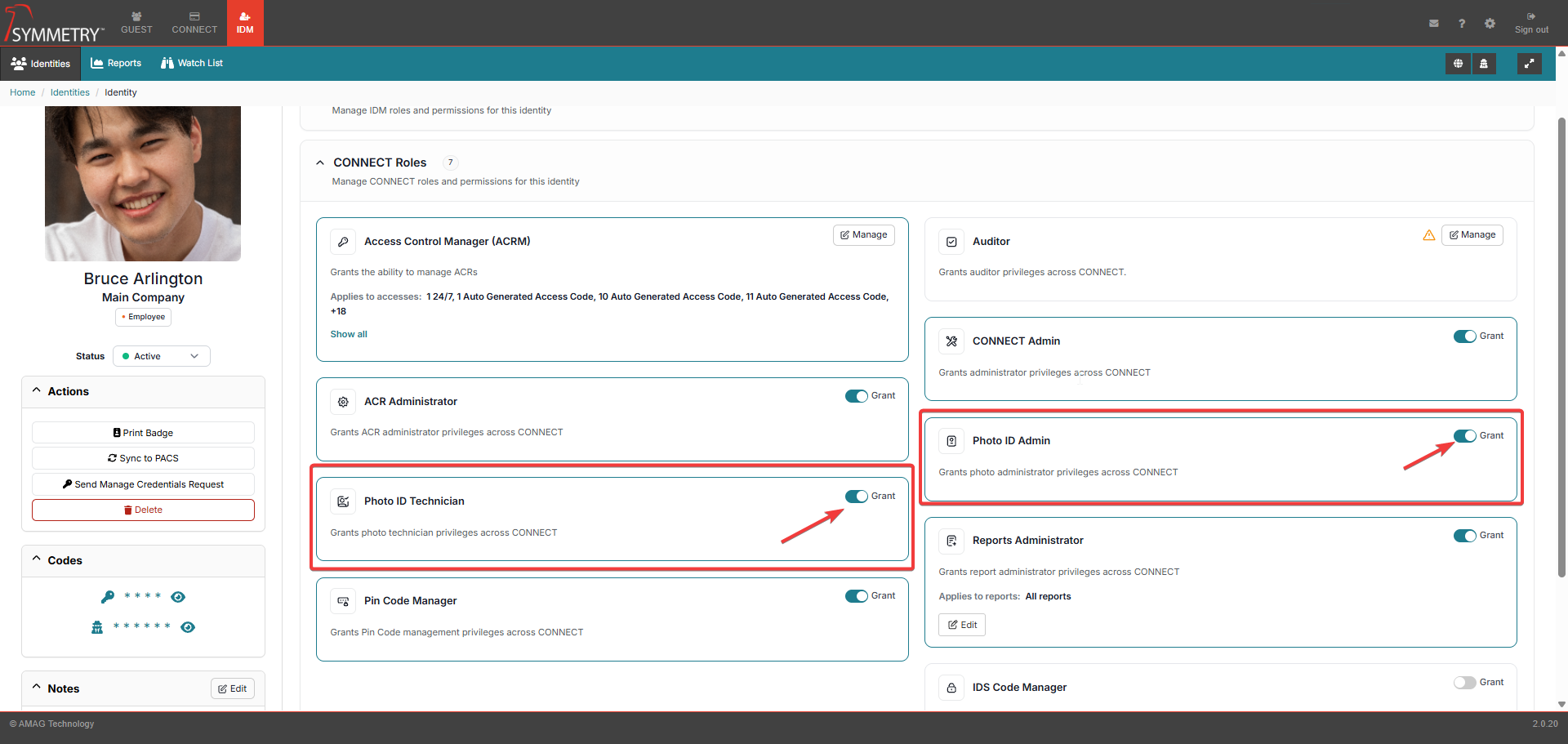The height and width of the screenshot is (744, 1568).
Task: Open settings gear icon in top bar
Action: 1490,24
